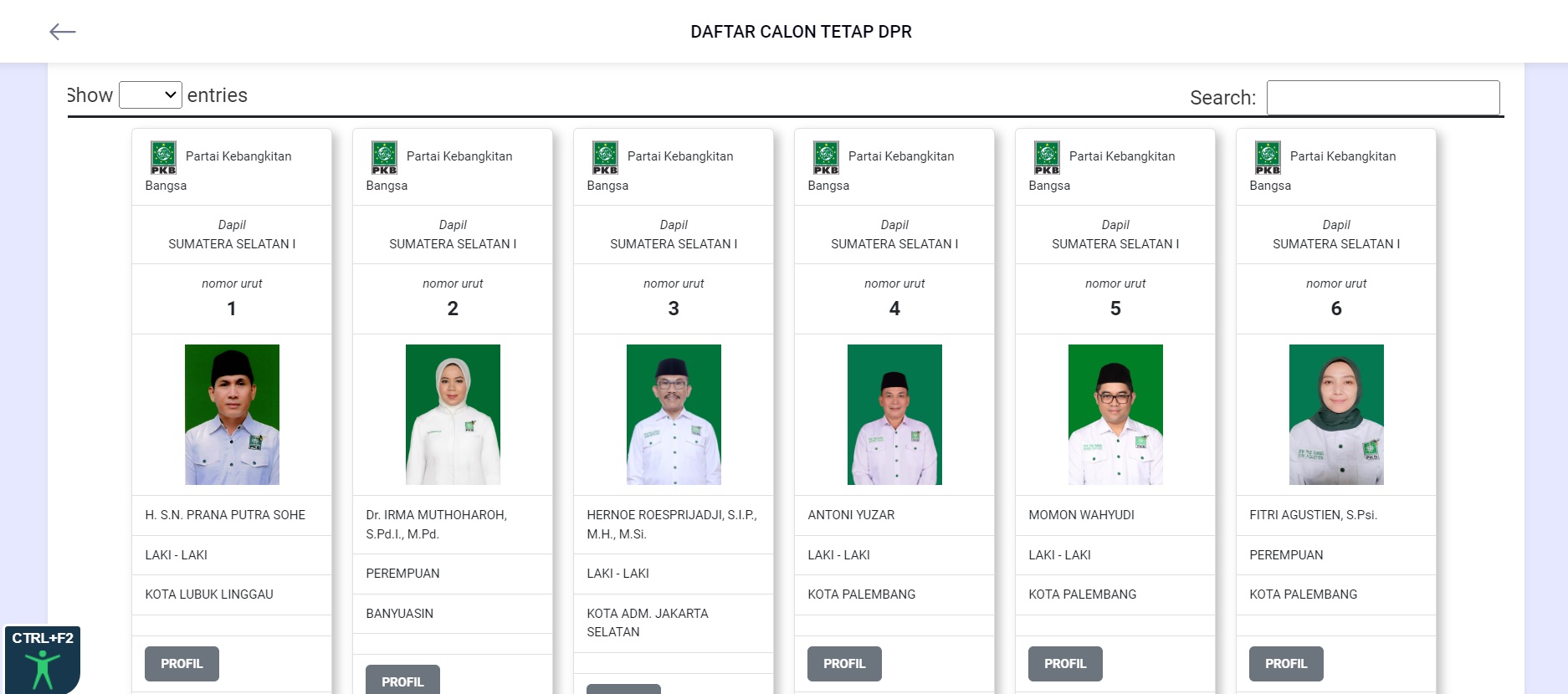
Task: Click BANYUASIN text
Action: (x=399, y=614)
